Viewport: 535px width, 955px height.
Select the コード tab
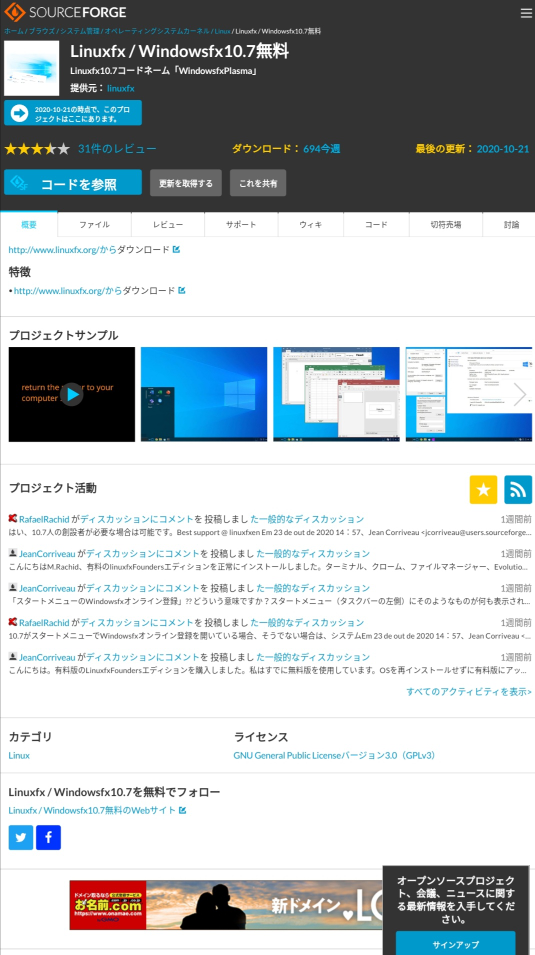(x=377, y=224)
